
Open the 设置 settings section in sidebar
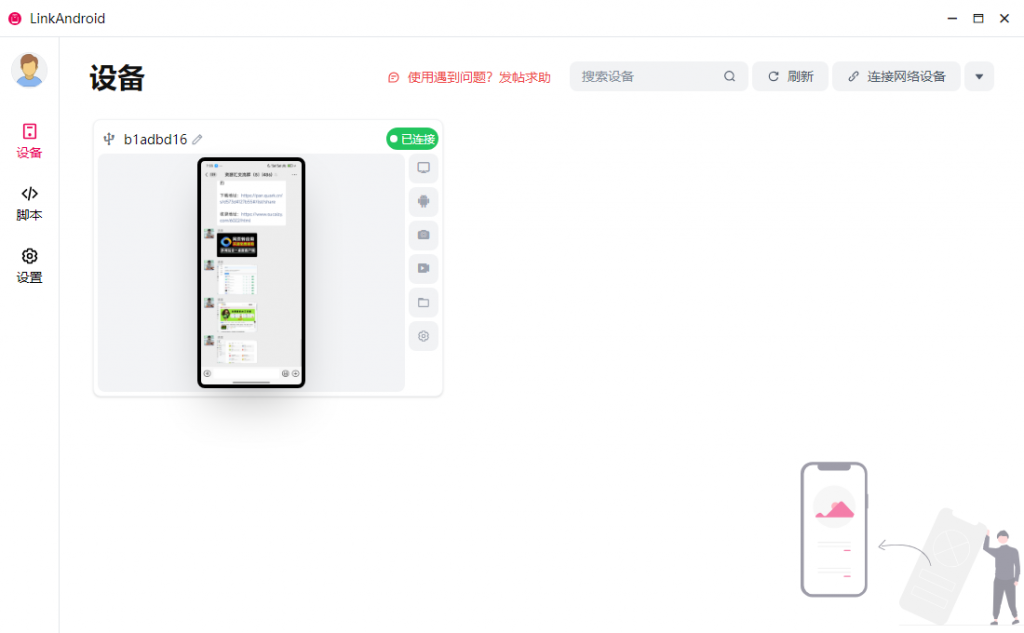pyautogui.click(x=29, y=265)
